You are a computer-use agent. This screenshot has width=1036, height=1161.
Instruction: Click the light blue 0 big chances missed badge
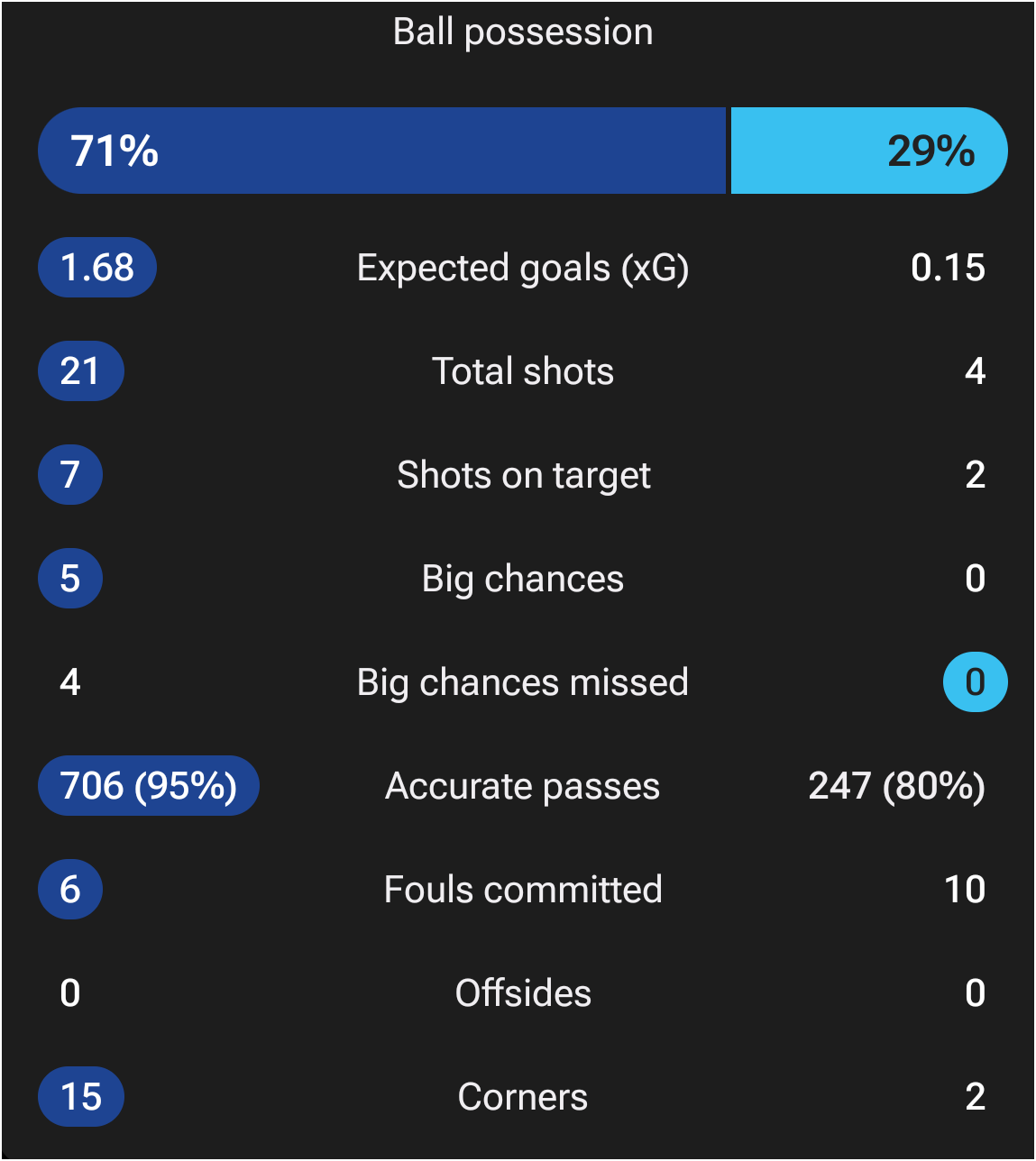975,682
